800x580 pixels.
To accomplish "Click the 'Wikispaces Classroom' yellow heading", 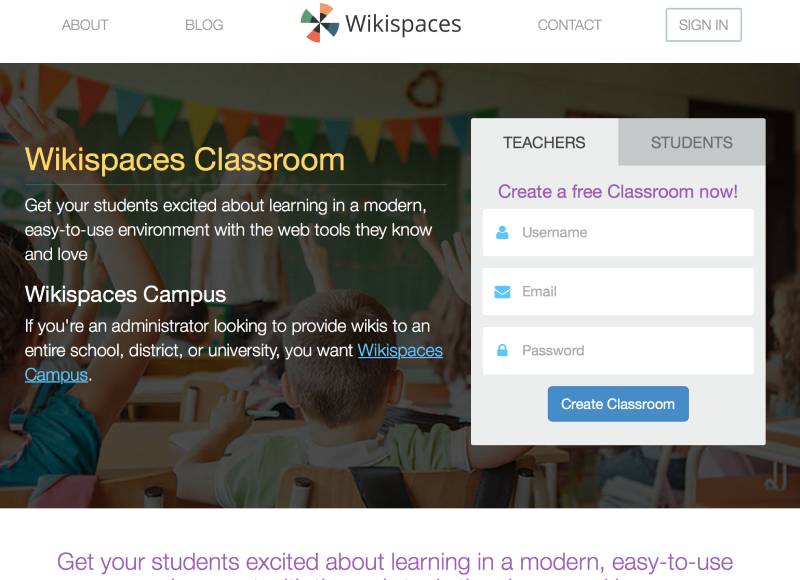I will [185, 160].
